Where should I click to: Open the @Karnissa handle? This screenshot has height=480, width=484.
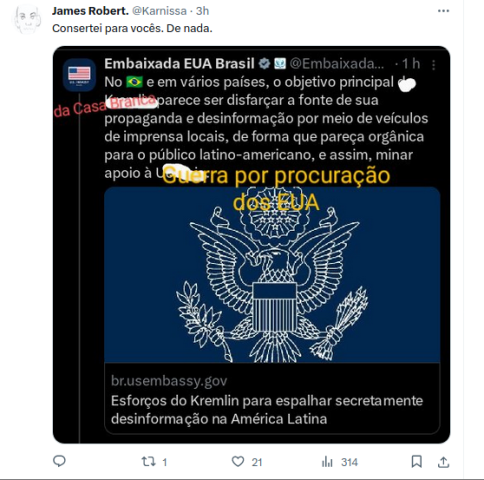pyautogui.click(x=159, y=11)
